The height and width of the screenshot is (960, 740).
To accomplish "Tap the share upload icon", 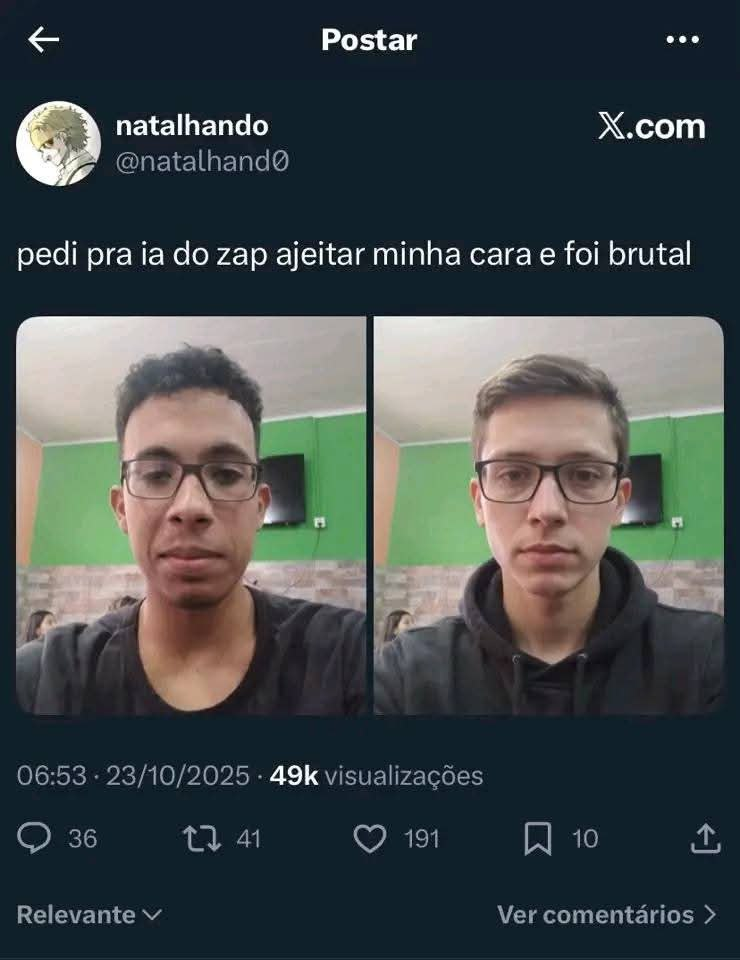I will pos(706,838).
